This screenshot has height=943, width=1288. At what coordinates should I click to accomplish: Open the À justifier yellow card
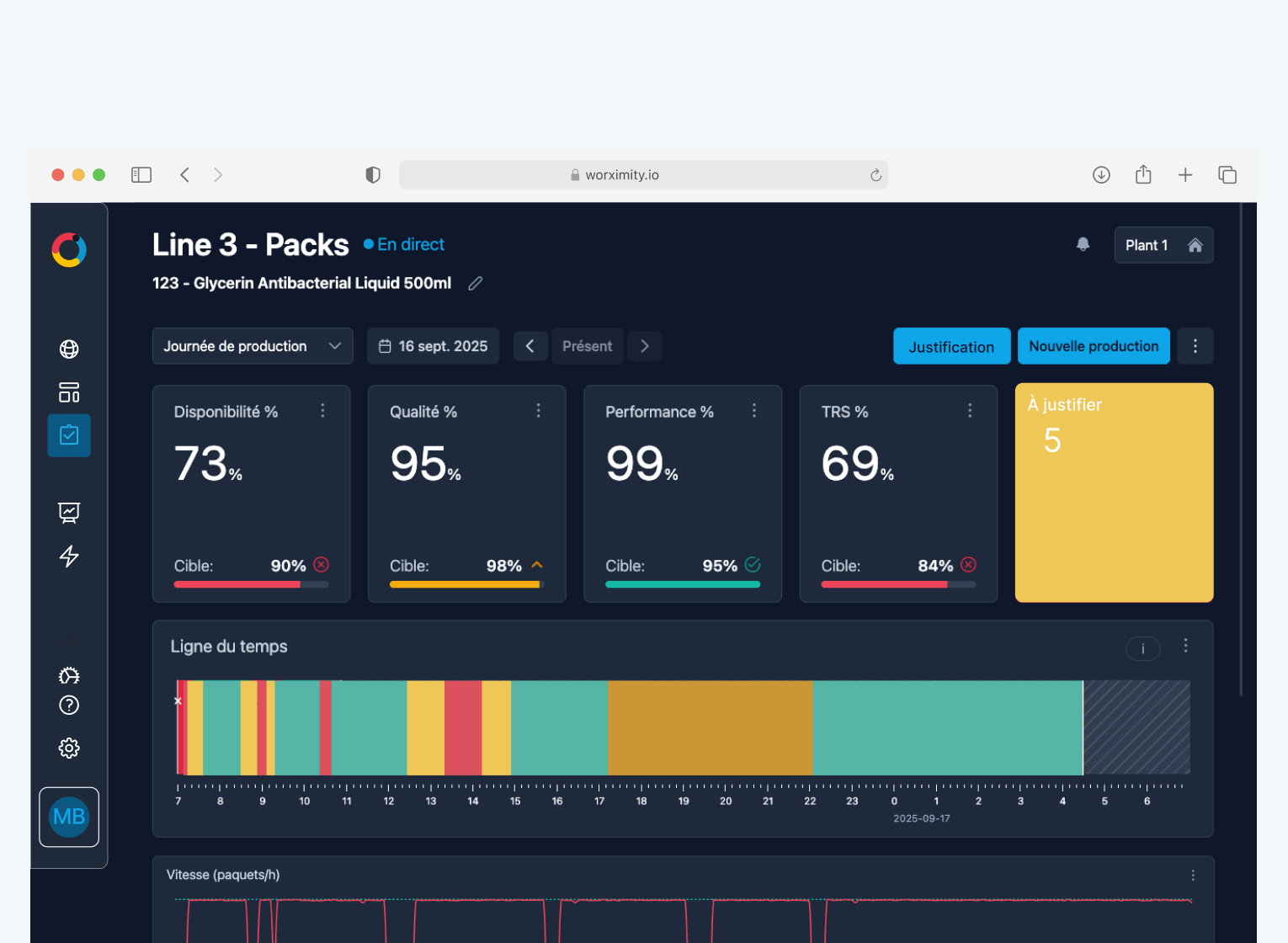1114,493
